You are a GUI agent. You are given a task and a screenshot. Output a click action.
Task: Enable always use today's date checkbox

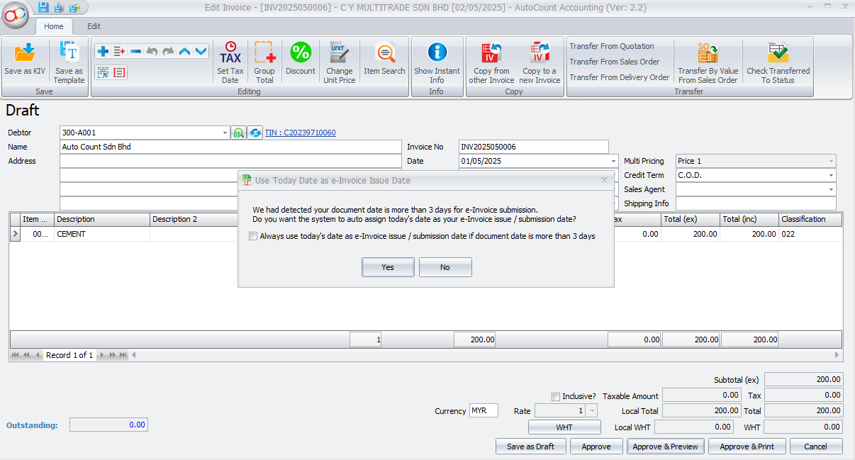click(254, 237)
